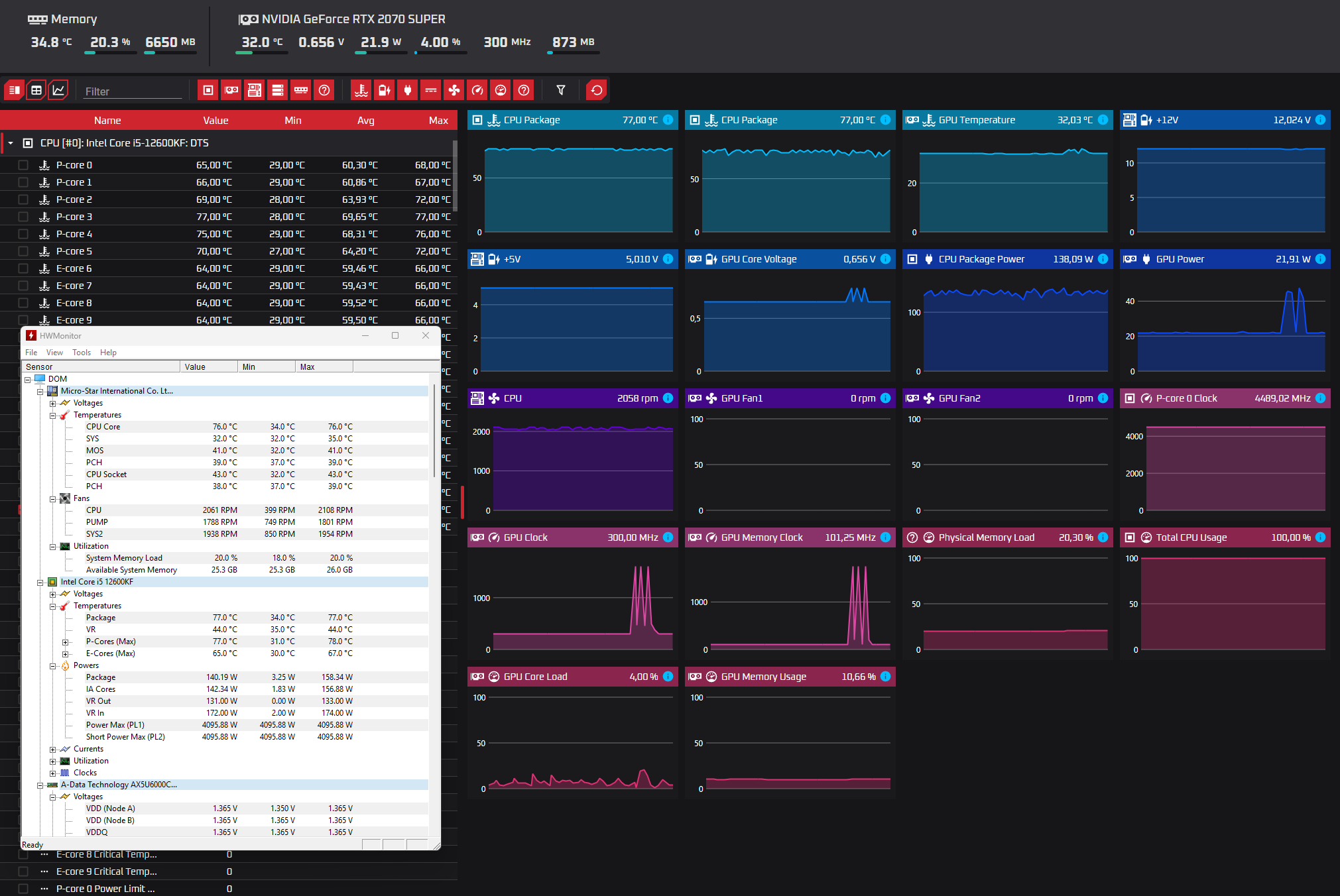Click info icon on GPU Temperature graph

pos(1103,120)
